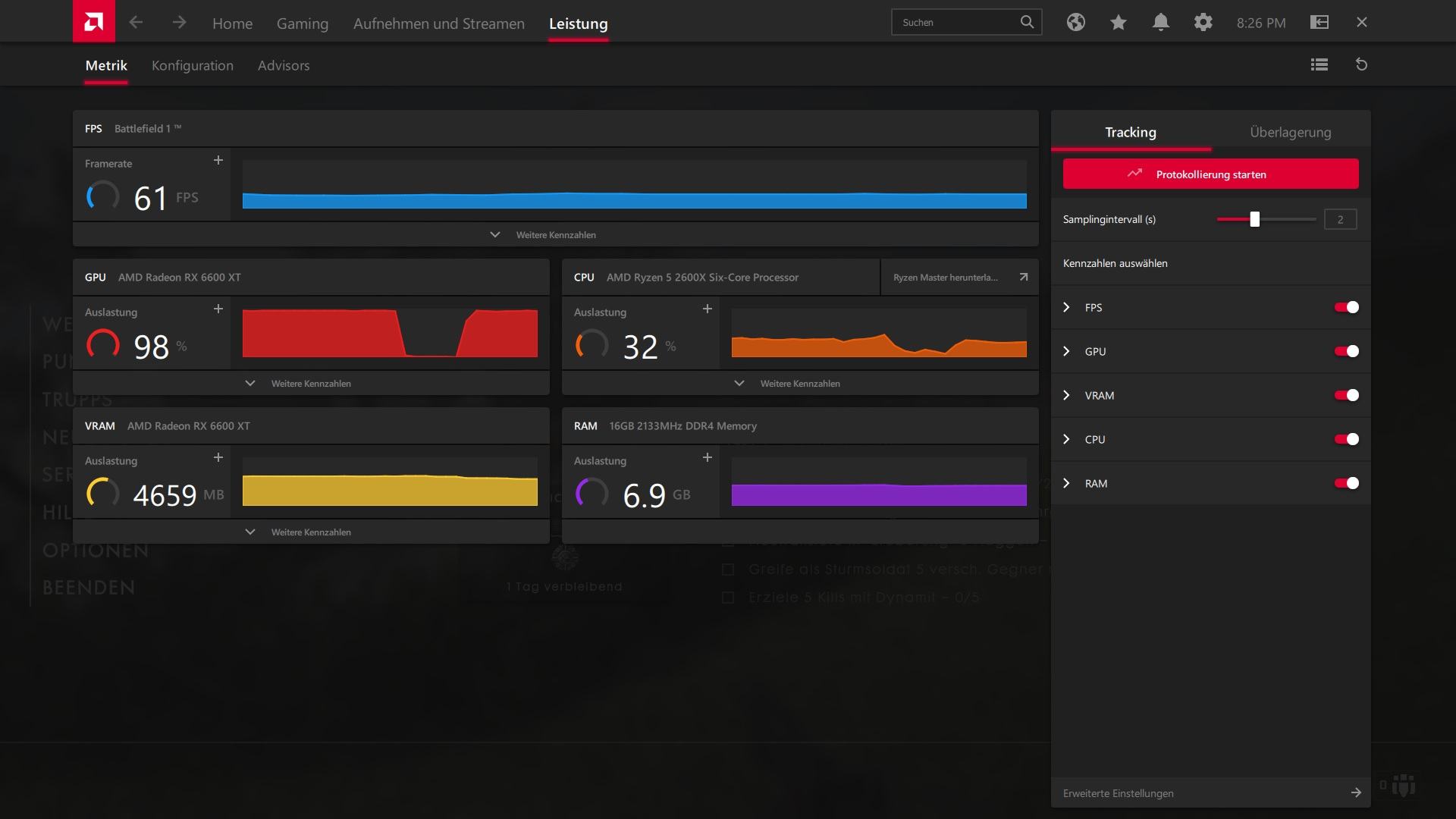1456x819 pixels.
Task: Open notifications bell icon
Action: pos(1160,23)
